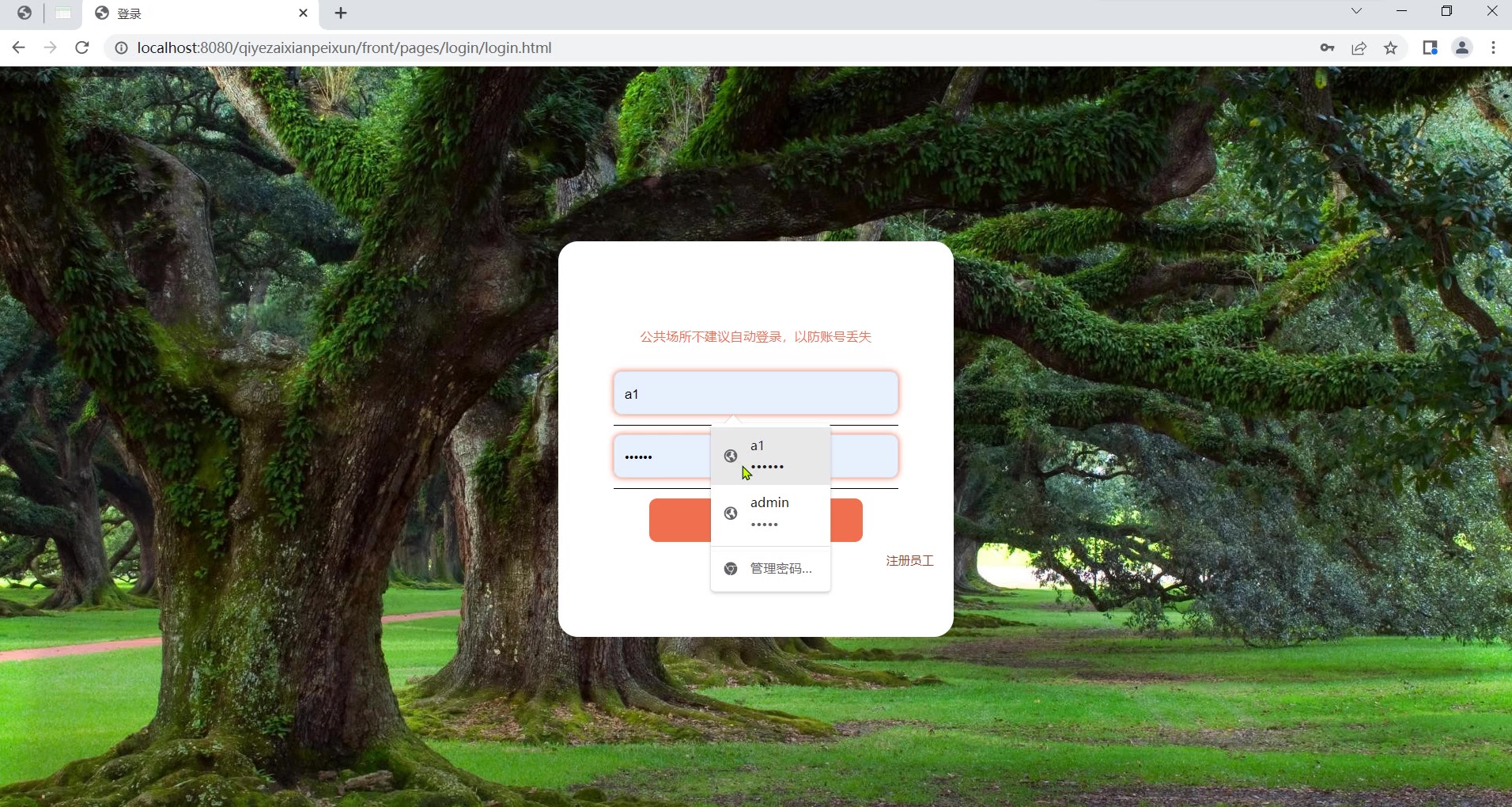Switch to the 登录 tab
Viewport: 1512px width, 807px height.
pyautogui.click(x=201, y=13)
